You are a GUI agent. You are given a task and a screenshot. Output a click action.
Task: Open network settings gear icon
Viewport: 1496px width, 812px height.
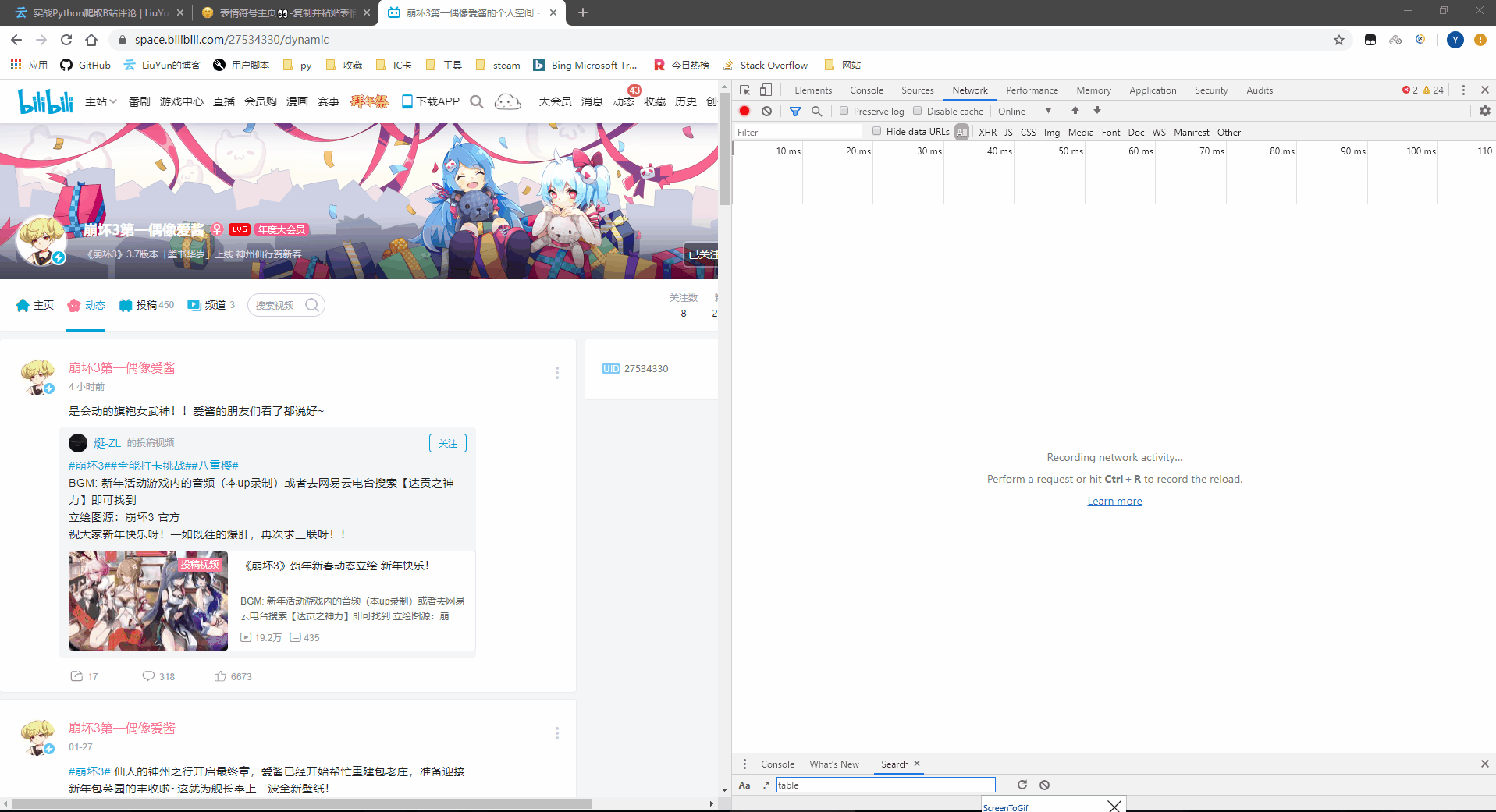click(x=1485, y=112)
